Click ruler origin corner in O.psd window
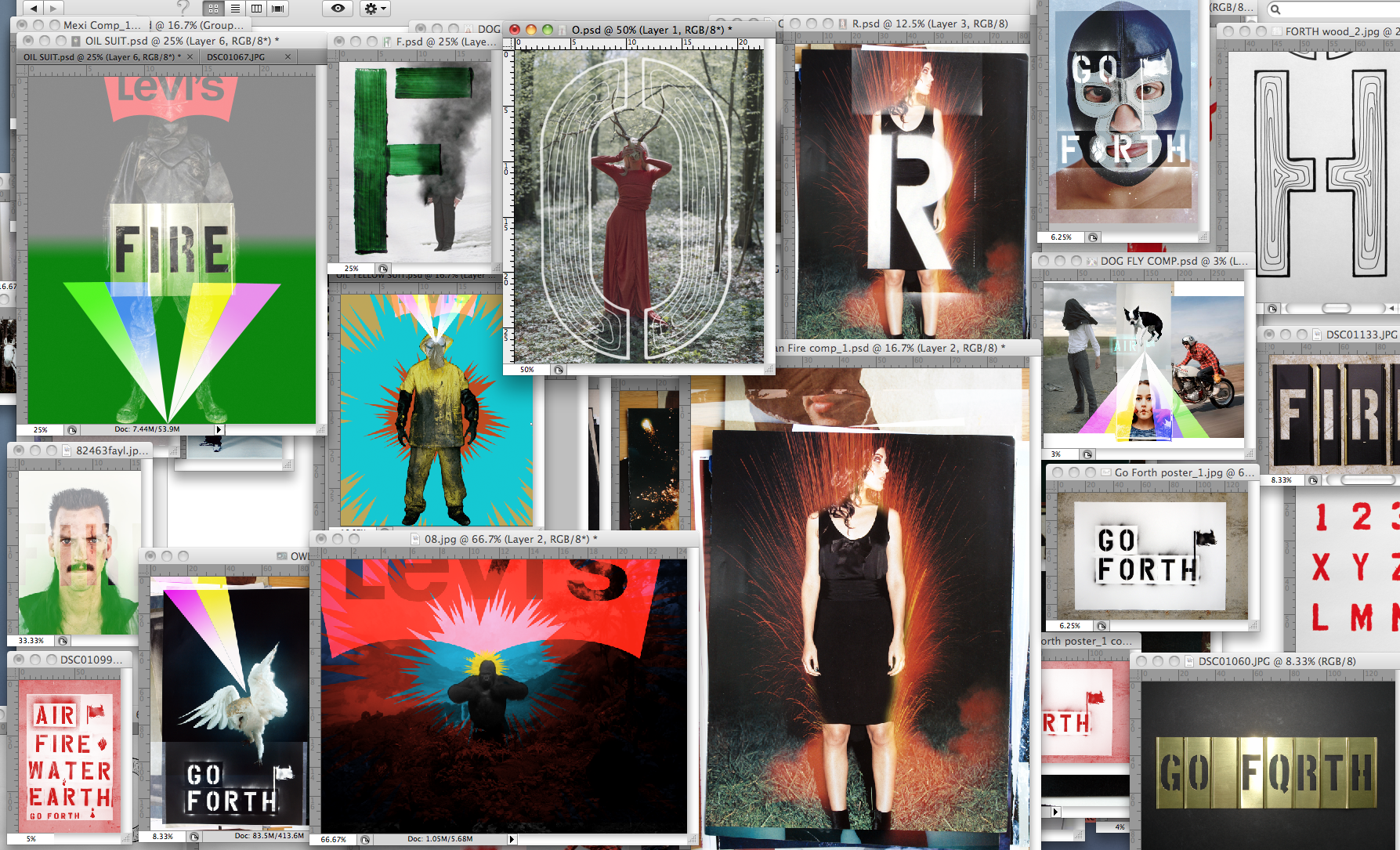The width and height of the screenshot is (1400, 850). point(508,44)
